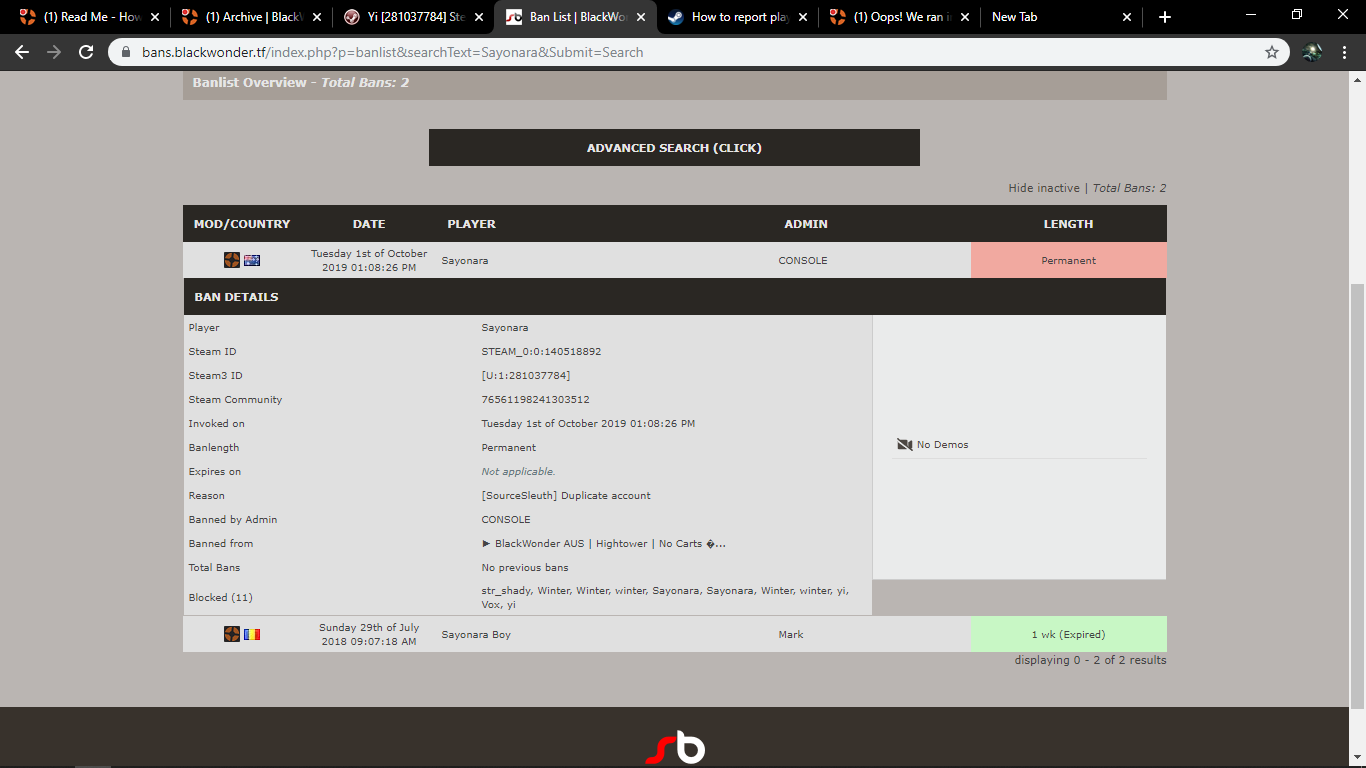Click the DATE column header
The width and height of the screenshot is (1366, 768).
coord(369,224)
